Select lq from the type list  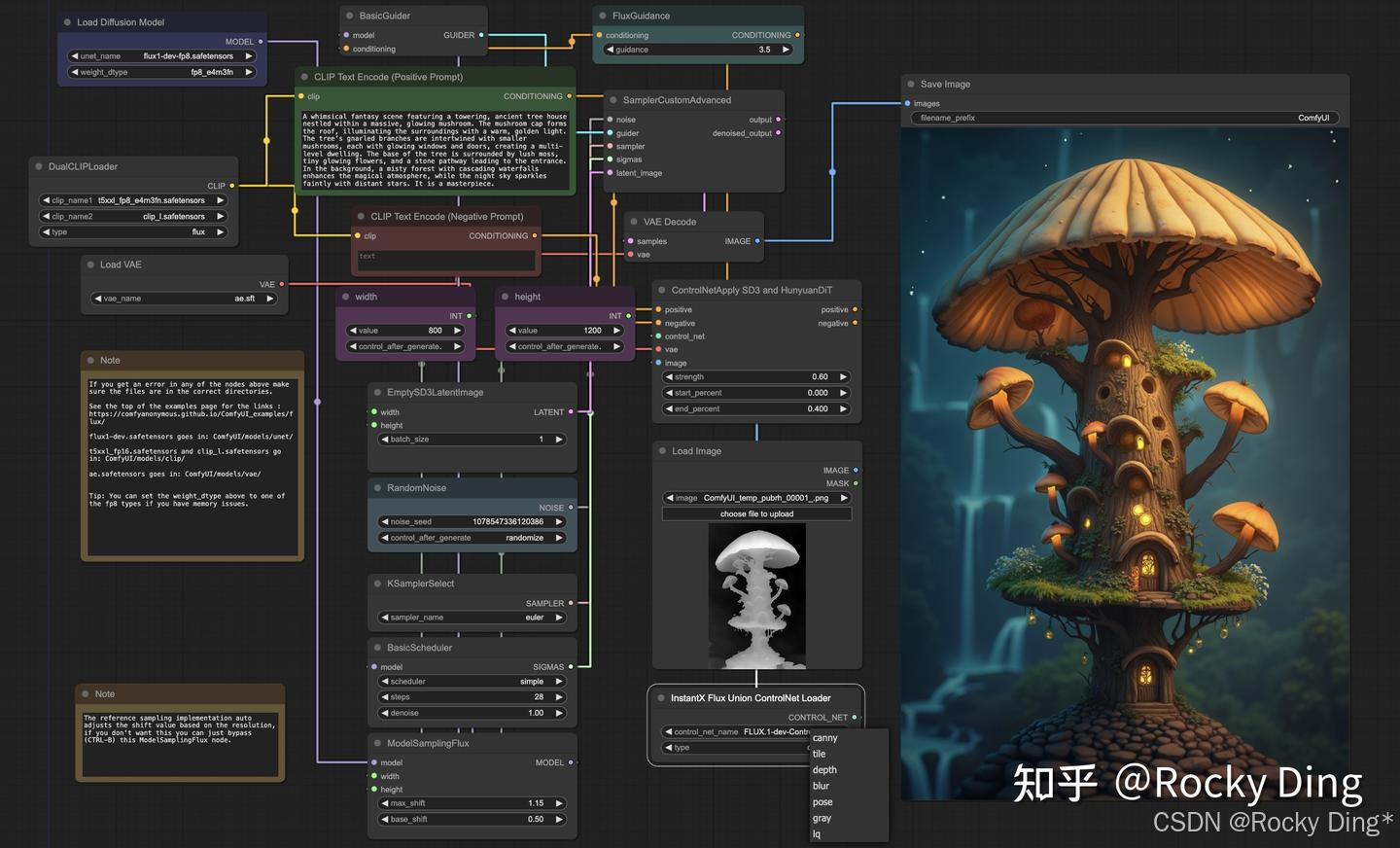tap(817, 834)
